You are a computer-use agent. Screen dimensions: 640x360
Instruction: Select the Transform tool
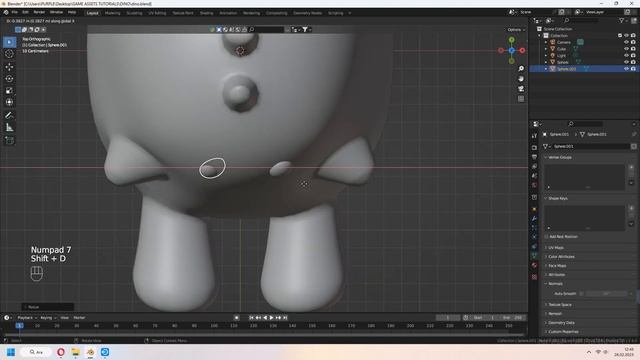[9, 102]
